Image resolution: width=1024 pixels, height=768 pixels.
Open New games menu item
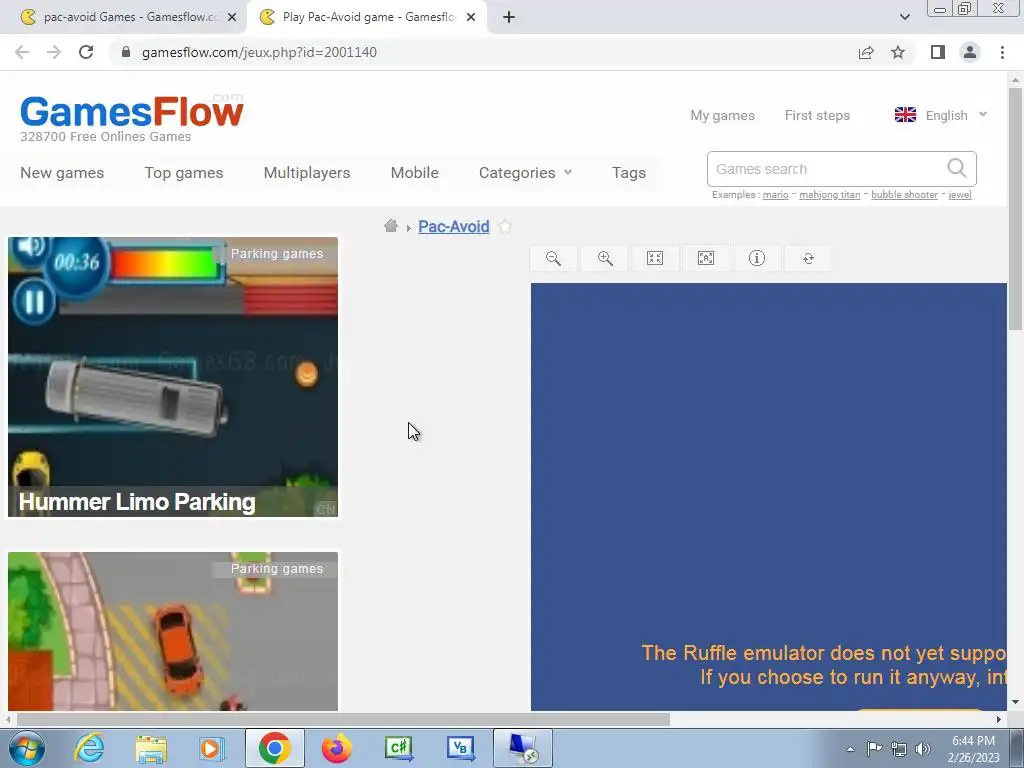62,172
